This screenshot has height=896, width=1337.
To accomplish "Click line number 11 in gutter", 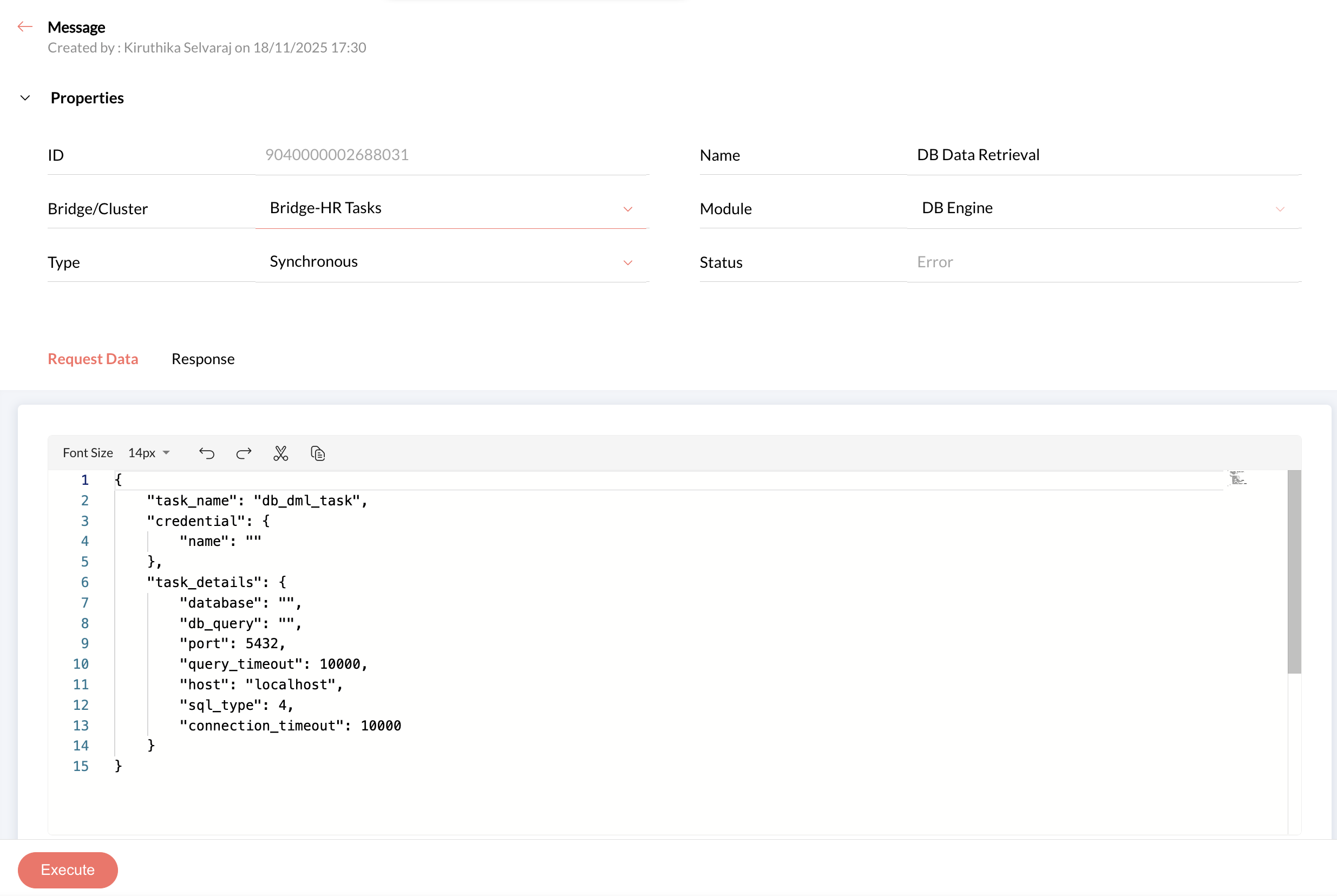I will point(81,684).
